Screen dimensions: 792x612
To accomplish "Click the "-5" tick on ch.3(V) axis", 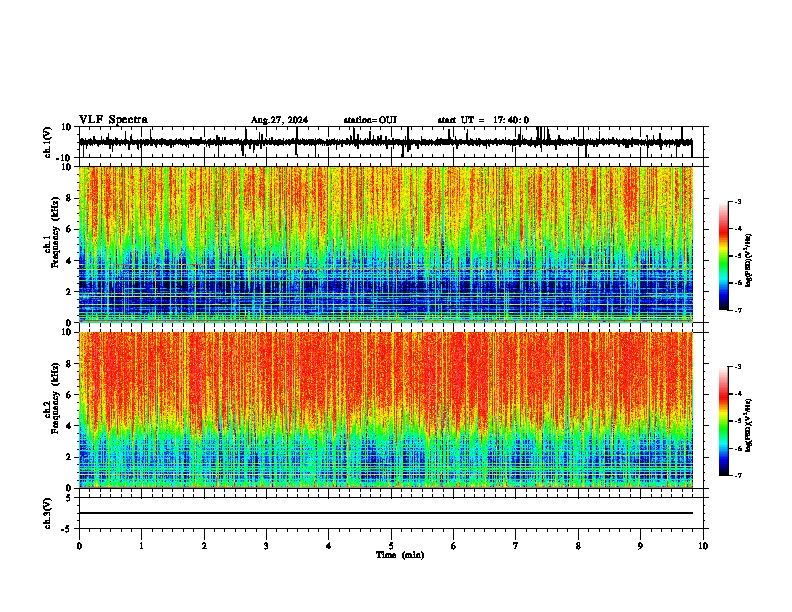I will (67, 529).
